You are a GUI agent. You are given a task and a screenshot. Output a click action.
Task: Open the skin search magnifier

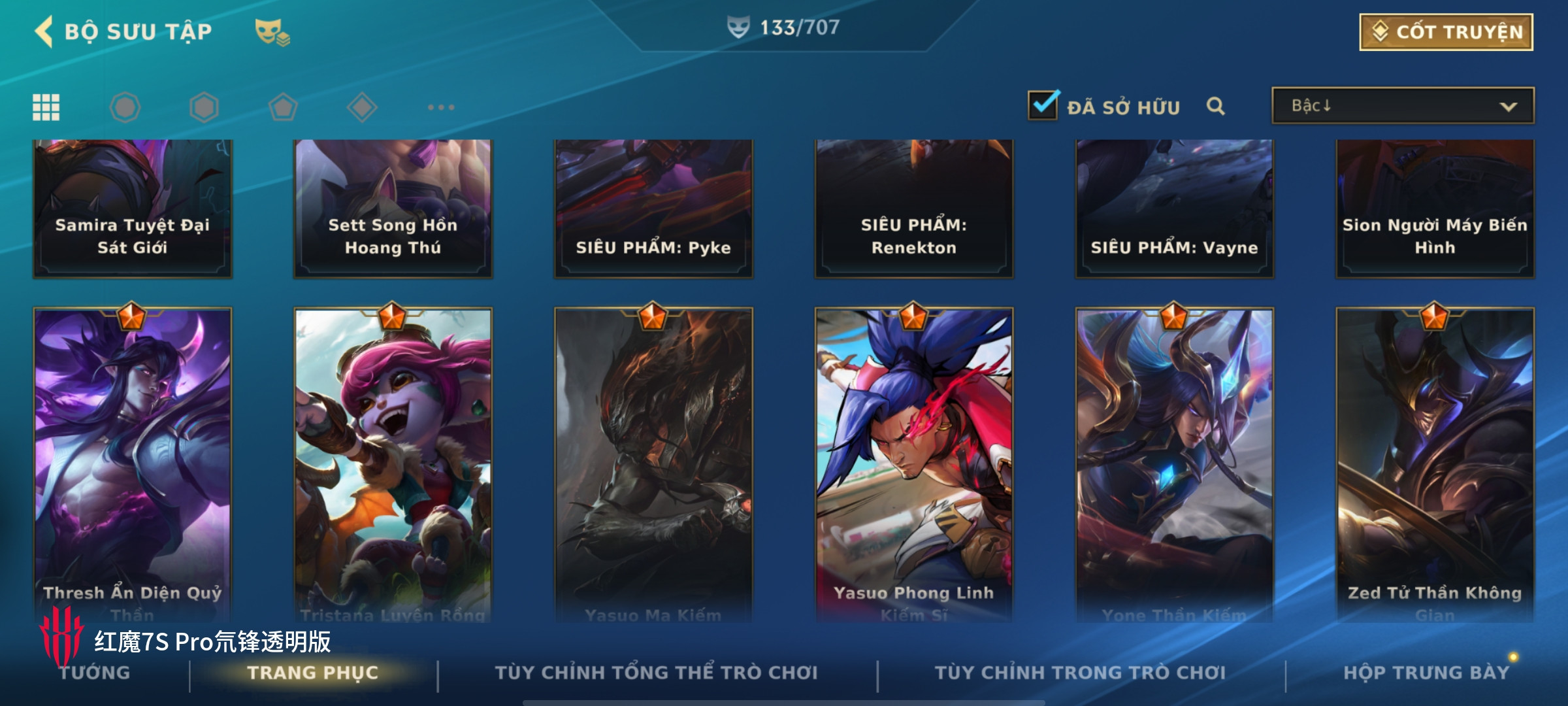tap(1215, 106)
